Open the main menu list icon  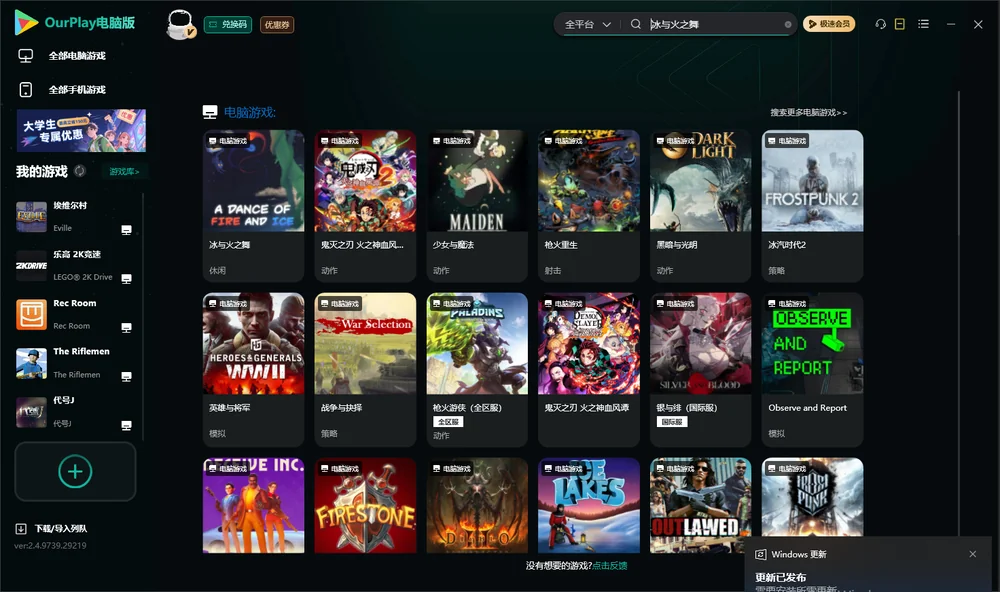(923, 24)
